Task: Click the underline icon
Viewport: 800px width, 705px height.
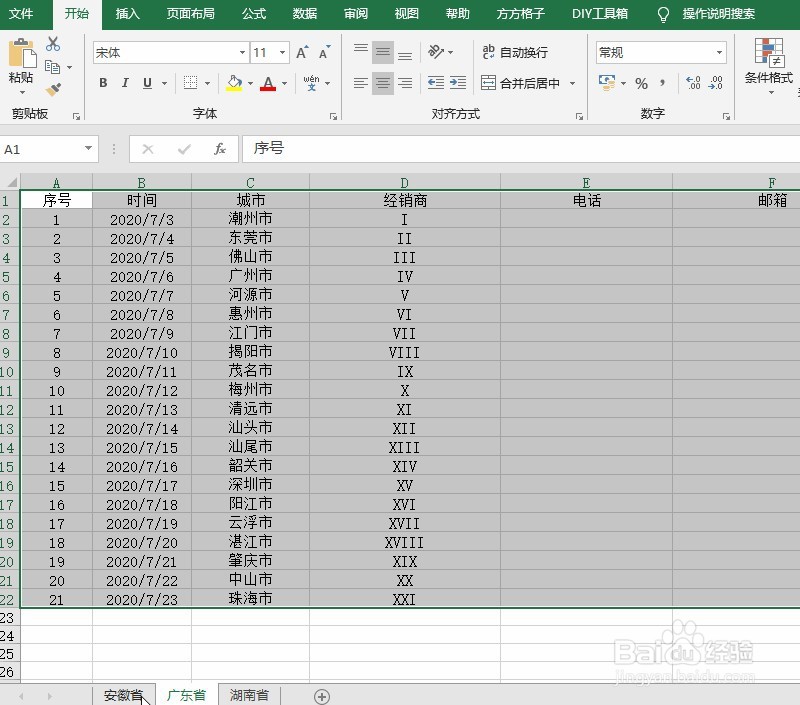Action: pos(145,83)
